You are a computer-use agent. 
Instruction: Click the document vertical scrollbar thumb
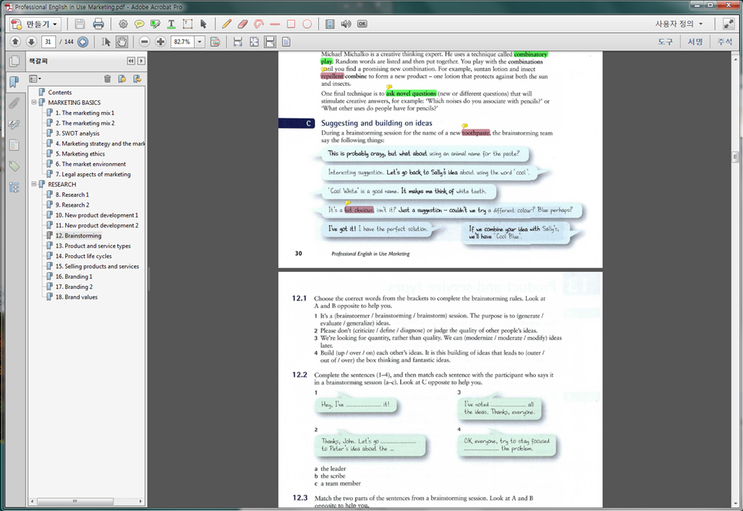(x=735, y=156)
